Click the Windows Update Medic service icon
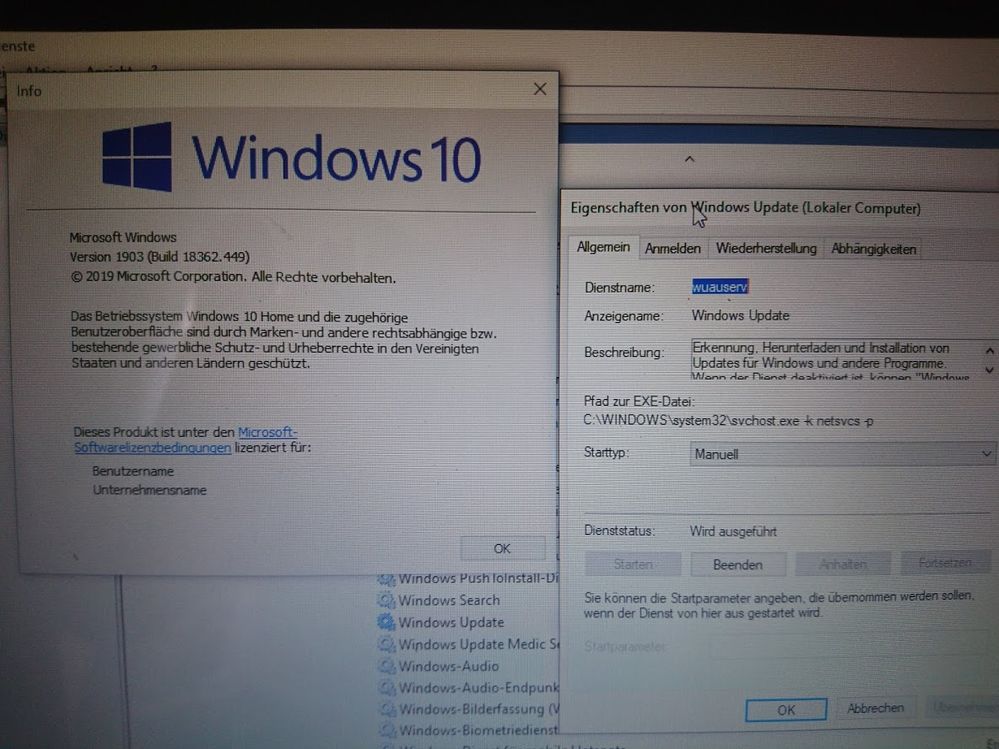The image size is (999, 749). [386, 644]
